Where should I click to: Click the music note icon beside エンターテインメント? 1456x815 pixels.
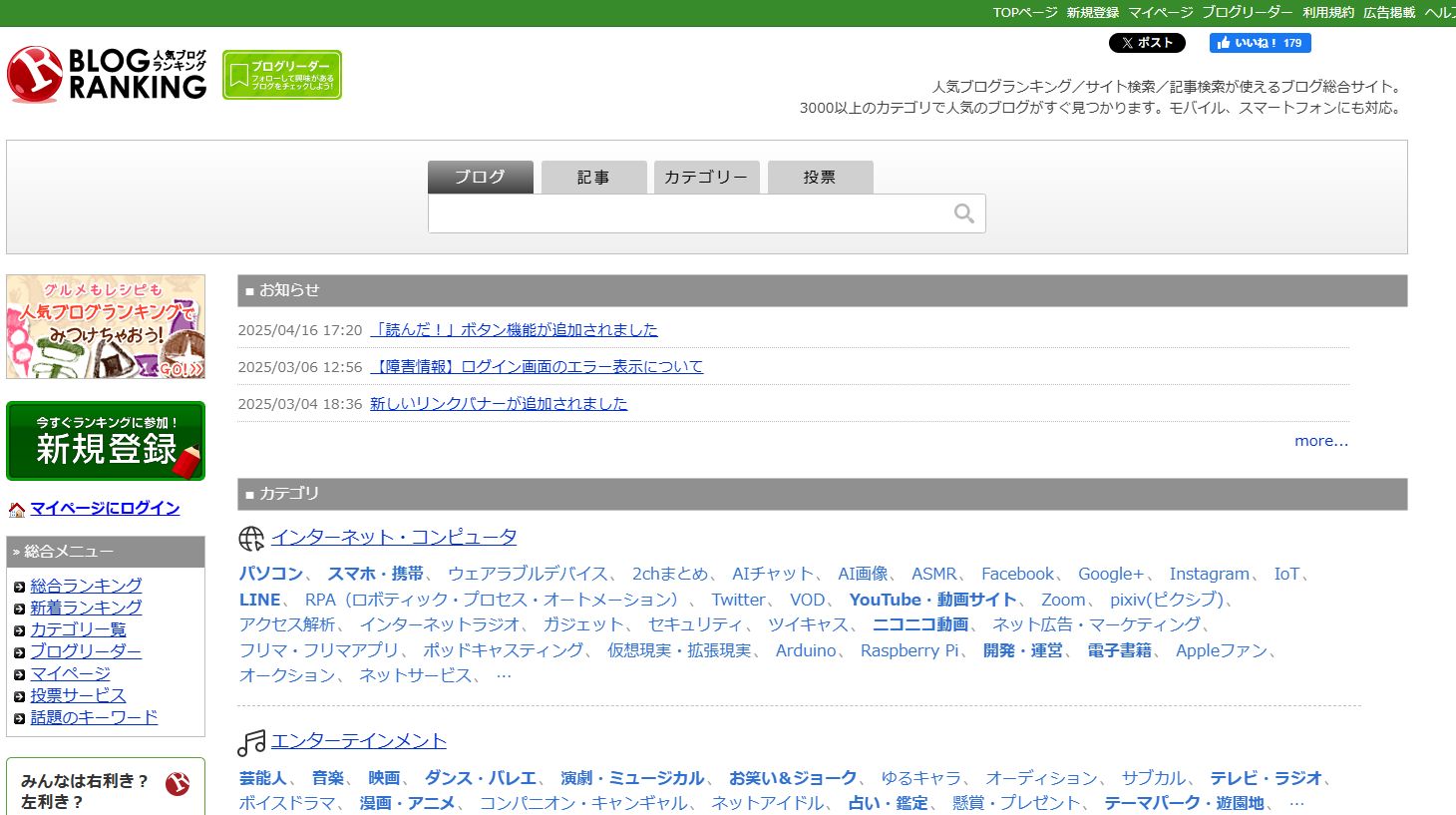point(251,742)
